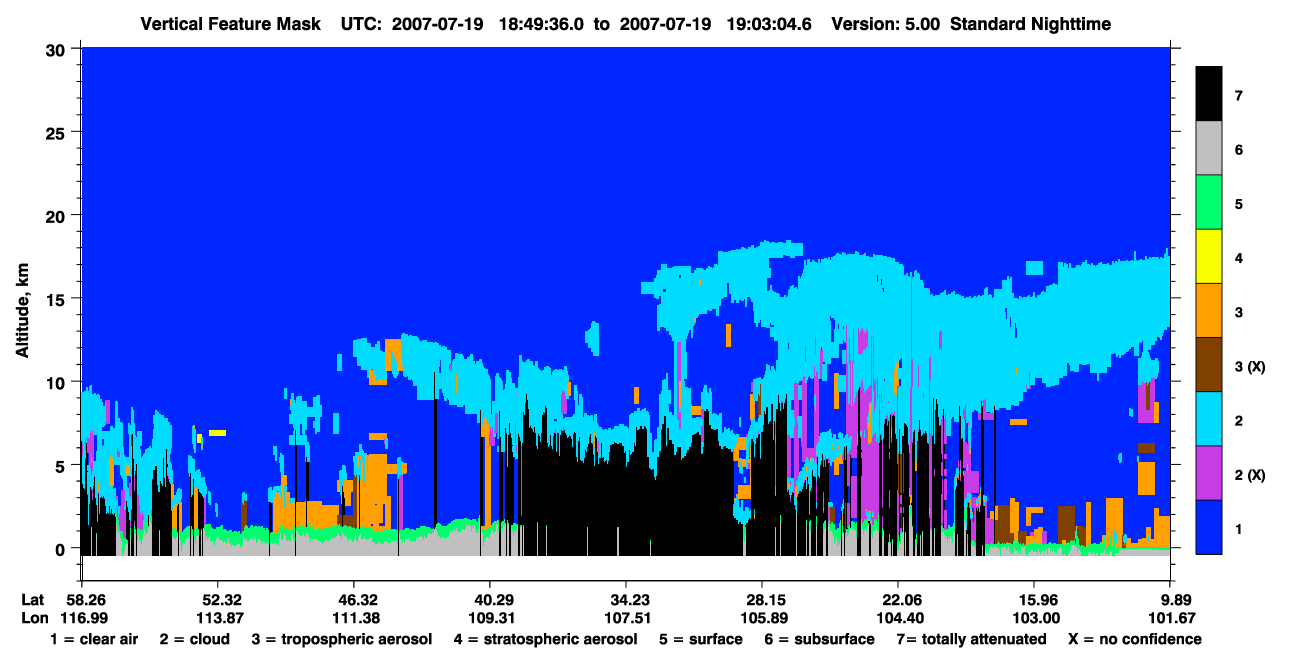Click the '2 = cloud' legend key
This screenshot has height=667, width=1300.
pyautogui.click(x=194, y=639)
